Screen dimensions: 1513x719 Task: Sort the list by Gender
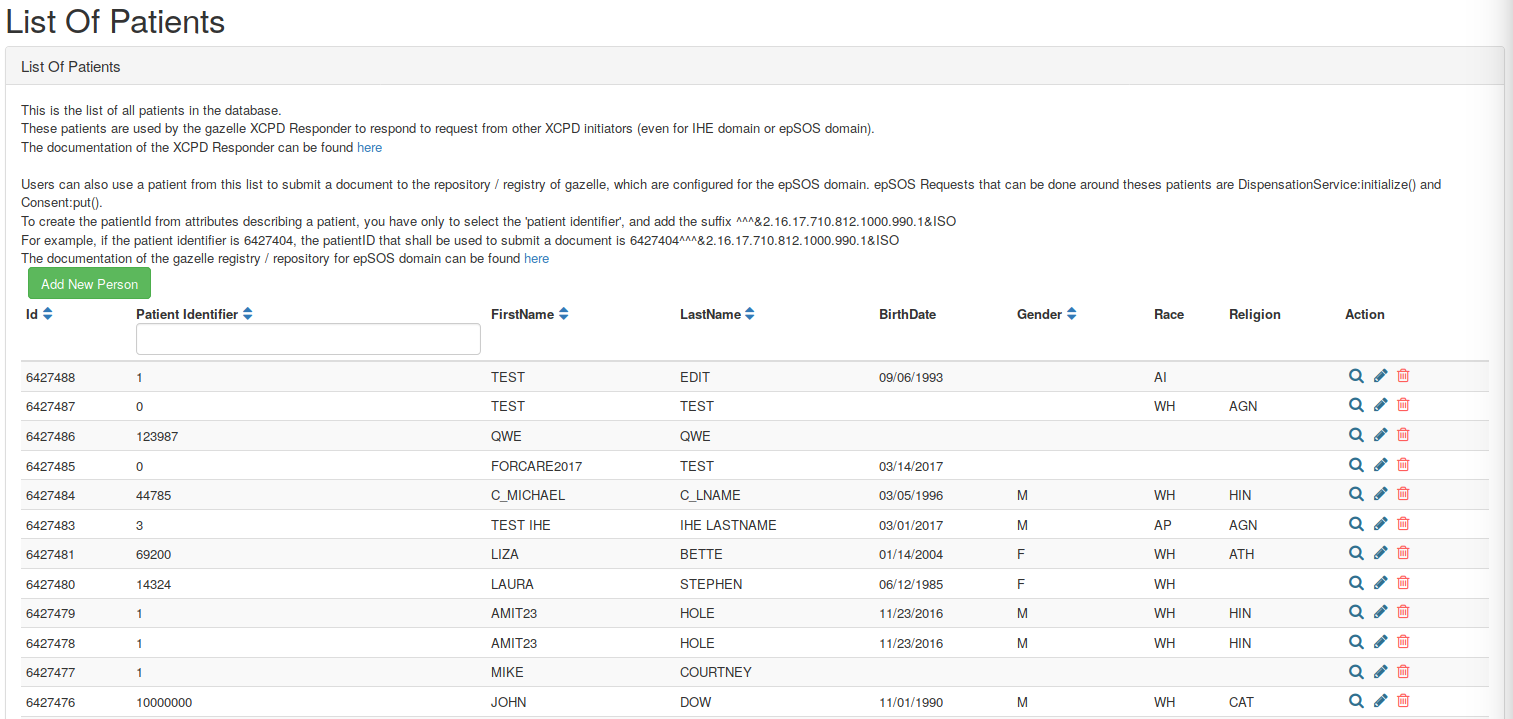point(1071,314)
